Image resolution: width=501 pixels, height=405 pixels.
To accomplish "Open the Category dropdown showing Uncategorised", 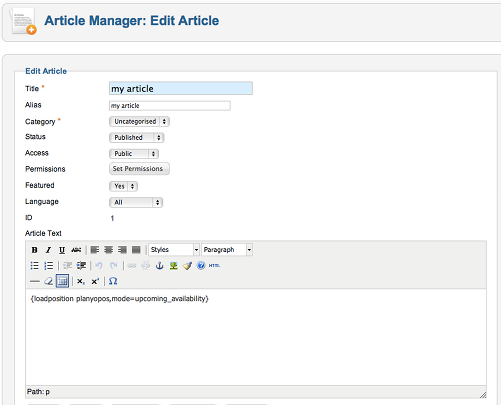I will click(x=139, y=121).
